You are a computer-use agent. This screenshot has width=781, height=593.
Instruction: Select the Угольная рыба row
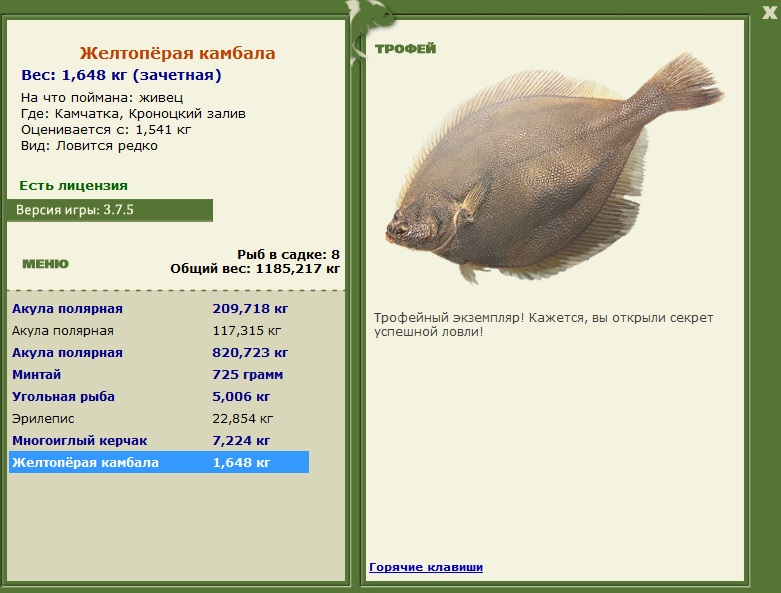tap(159, 396)
